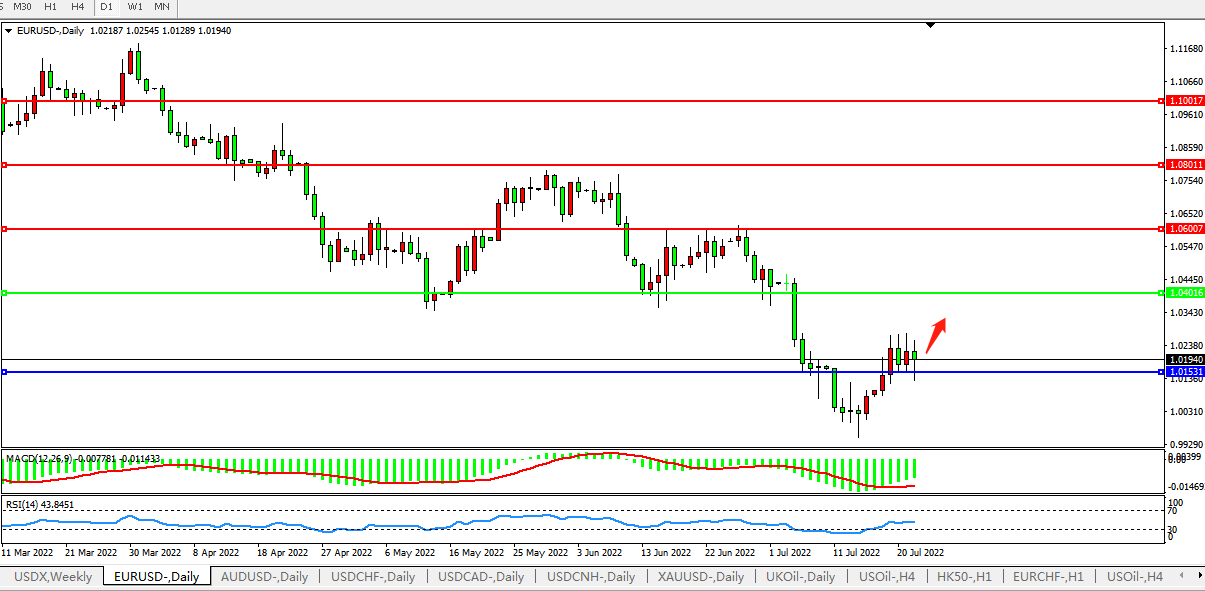Viewport: 1205px width, 591px height.
Task: Select left handle of 1.10017 red line
Action: click(x=4, y=101)
